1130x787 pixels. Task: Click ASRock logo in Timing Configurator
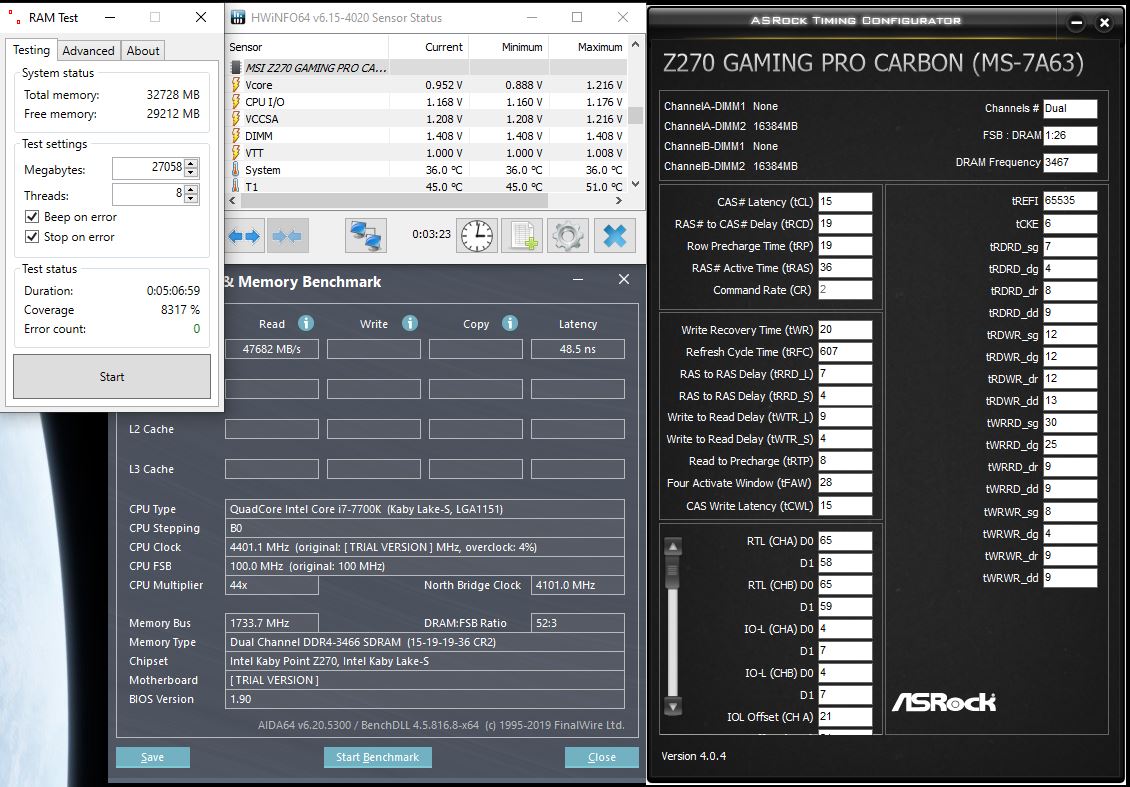(944, 702)
